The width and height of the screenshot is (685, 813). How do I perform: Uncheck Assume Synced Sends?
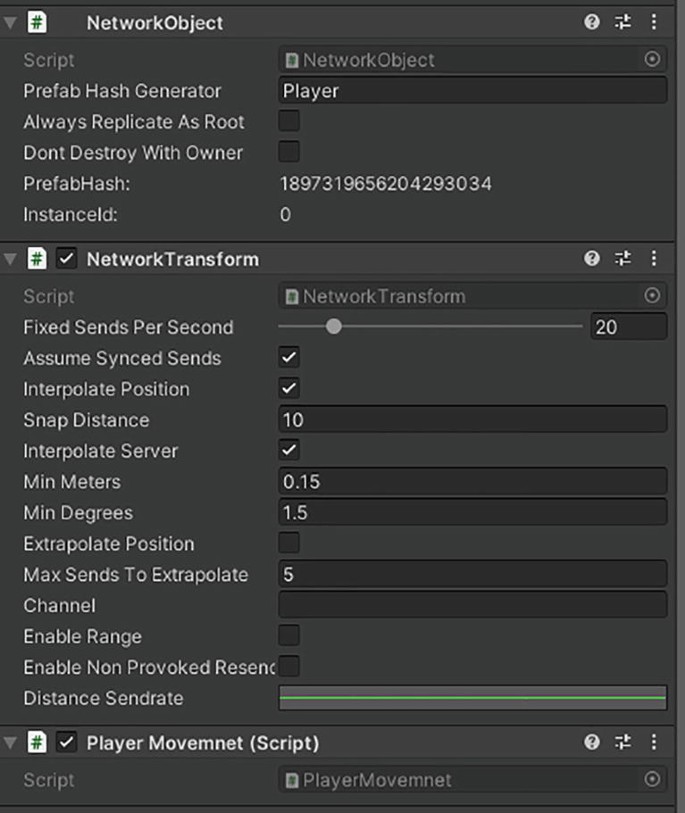[289, 357]
